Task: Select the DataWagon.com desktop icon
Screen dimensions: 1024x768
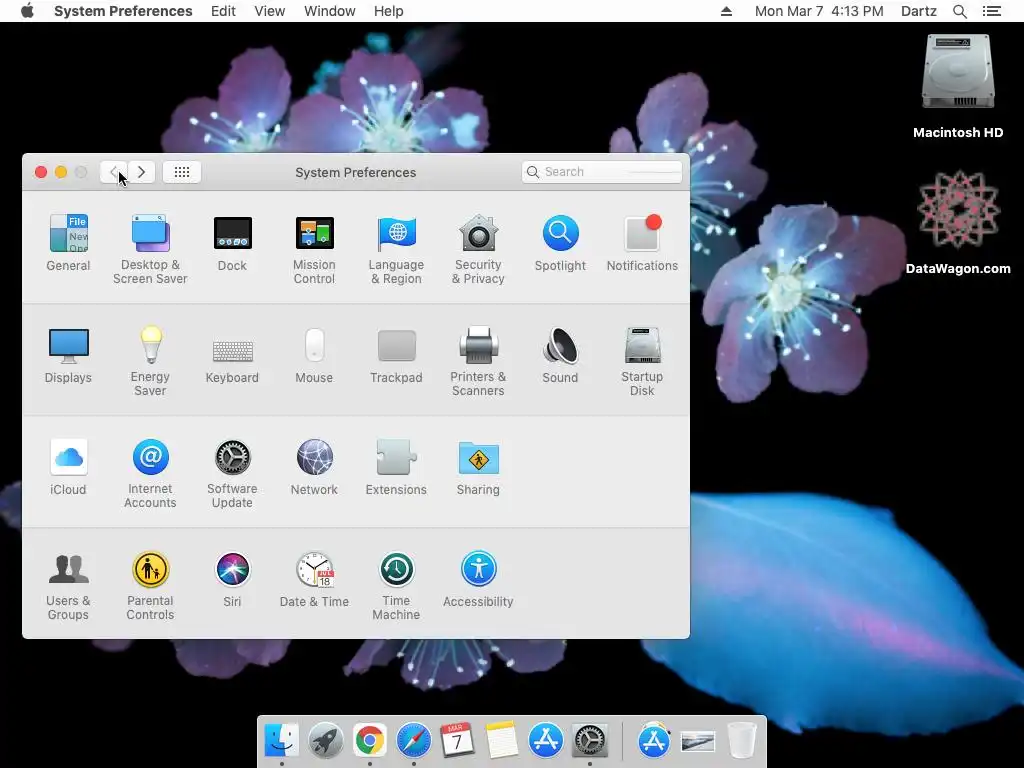Action: coord(958,222)
